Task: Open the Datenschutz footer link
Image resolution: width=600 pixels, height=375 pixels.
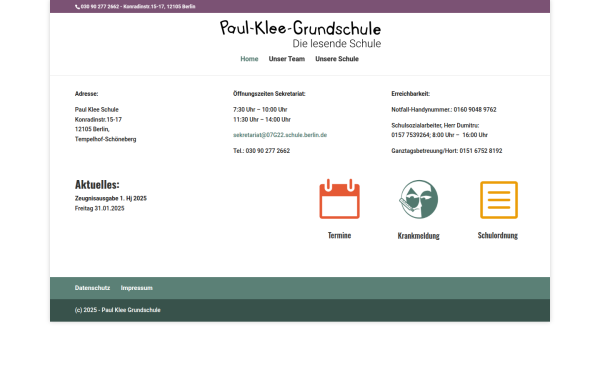Action: coord(92,288)
